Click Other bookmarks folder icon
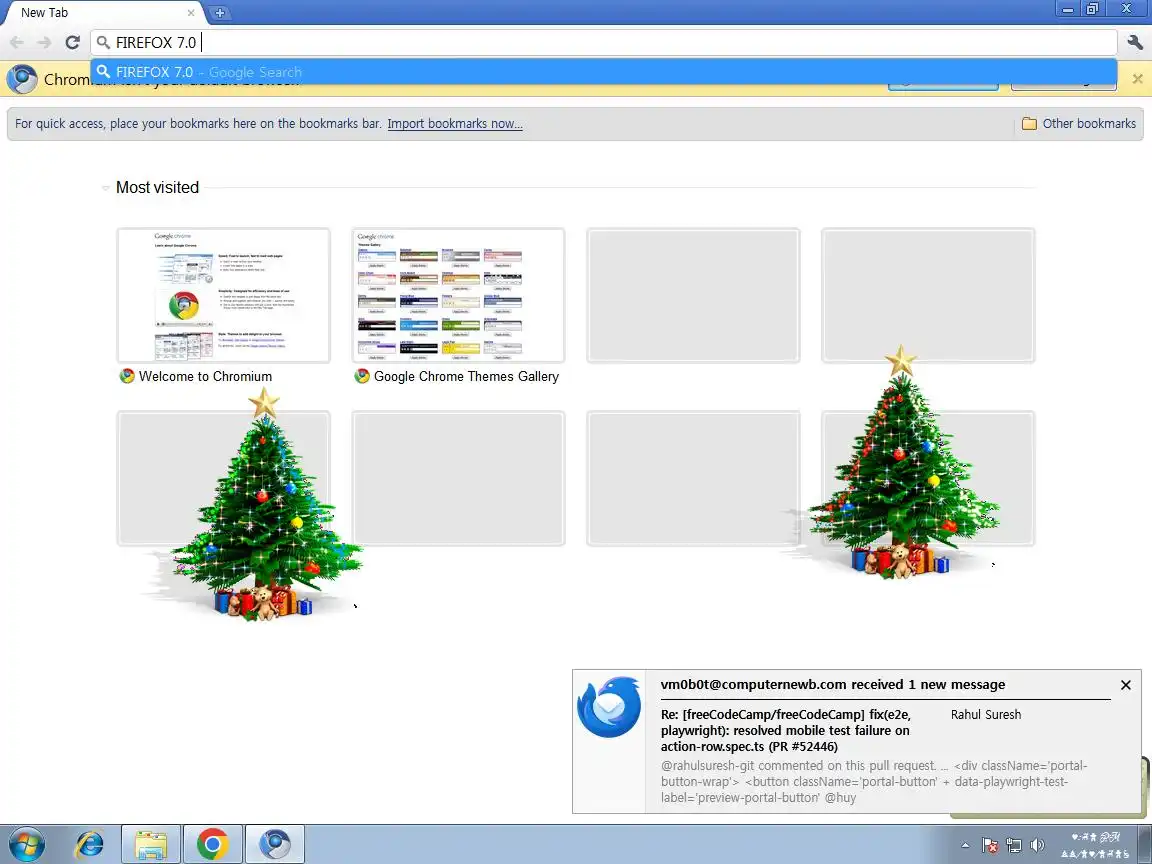The image size is (1152, 864). 1029,123
